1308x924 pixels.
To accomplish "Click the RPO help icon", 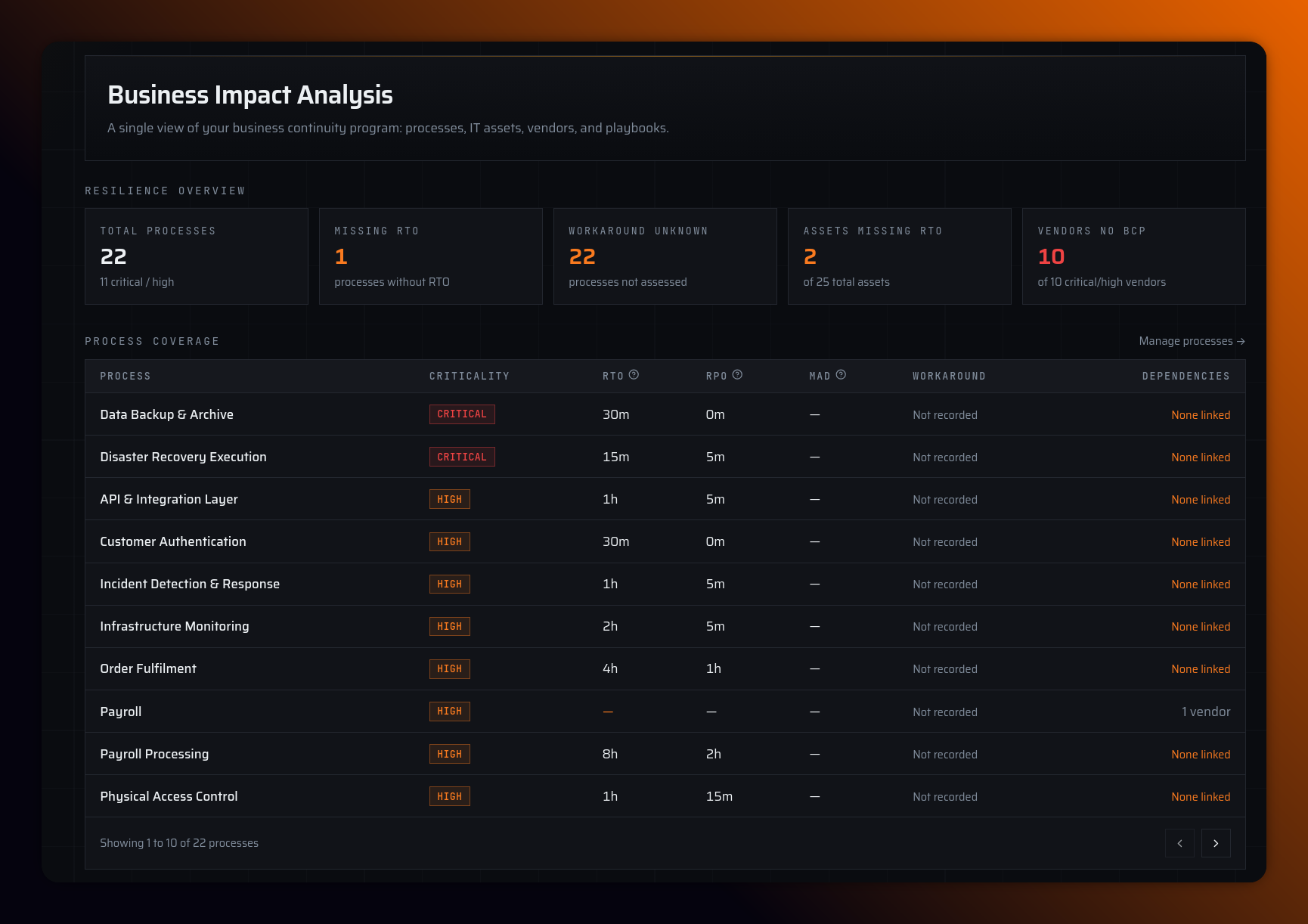I will coord(737,375).
